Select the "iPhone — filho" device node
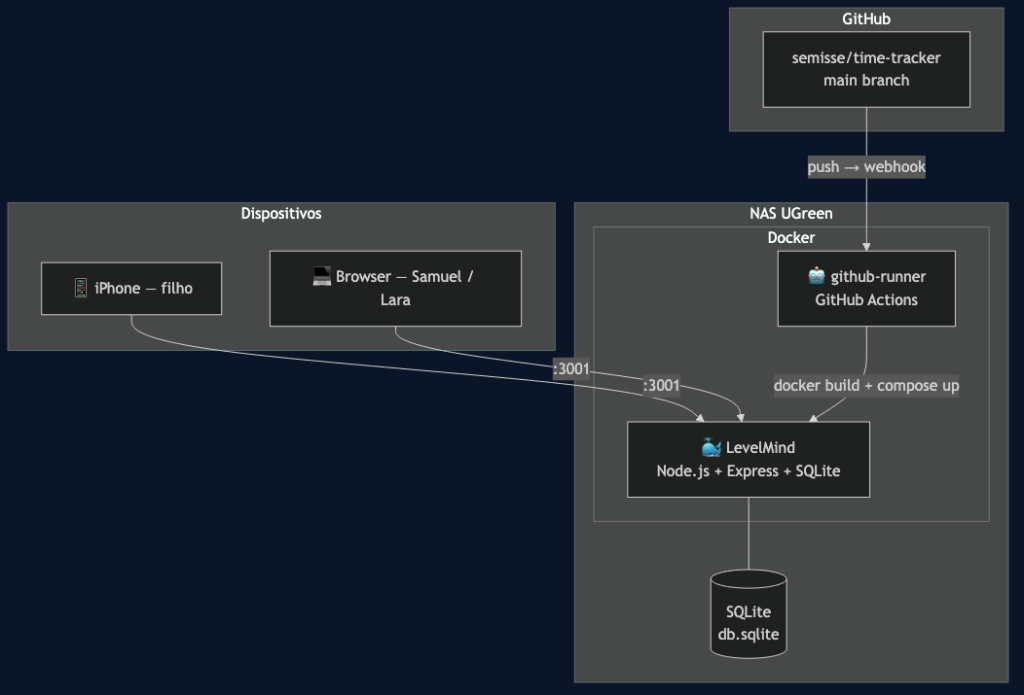The image size is (1024, 695). point(131,288)
